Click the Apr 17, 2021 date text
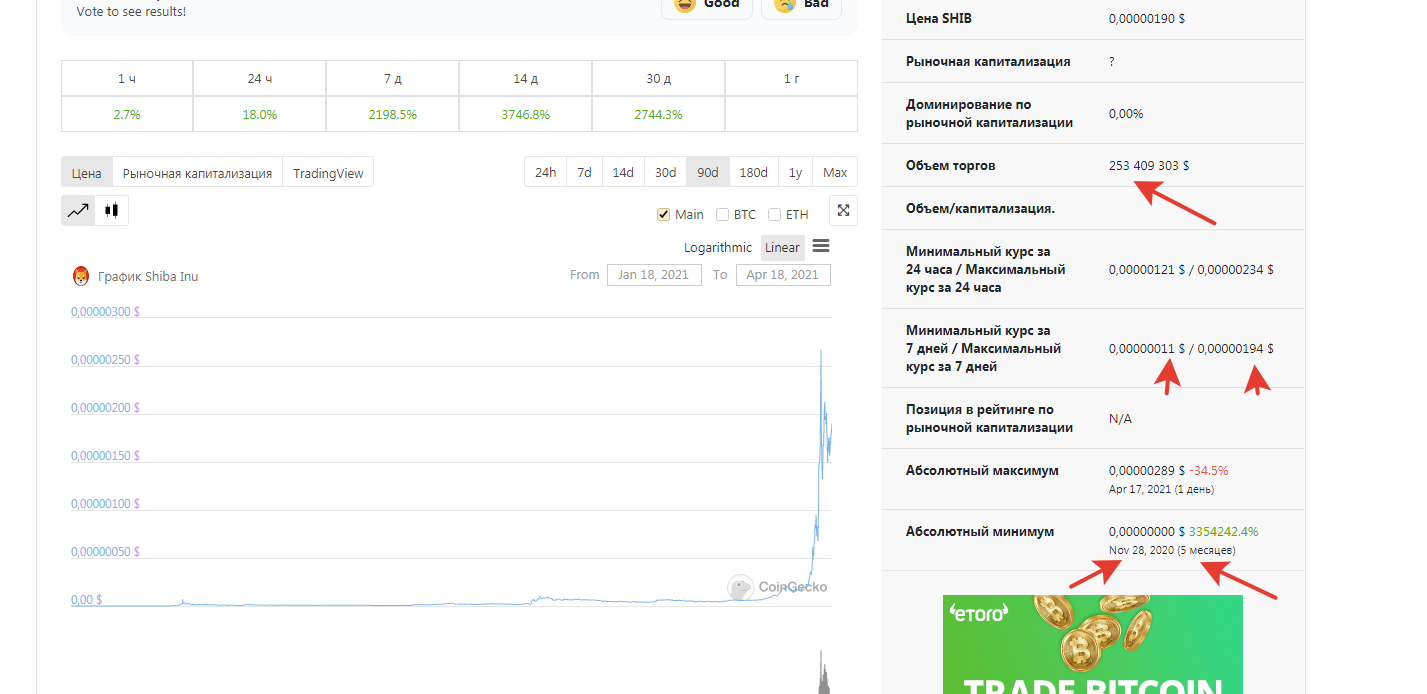The image size is (1427, 694). [x=1139, y=489]
